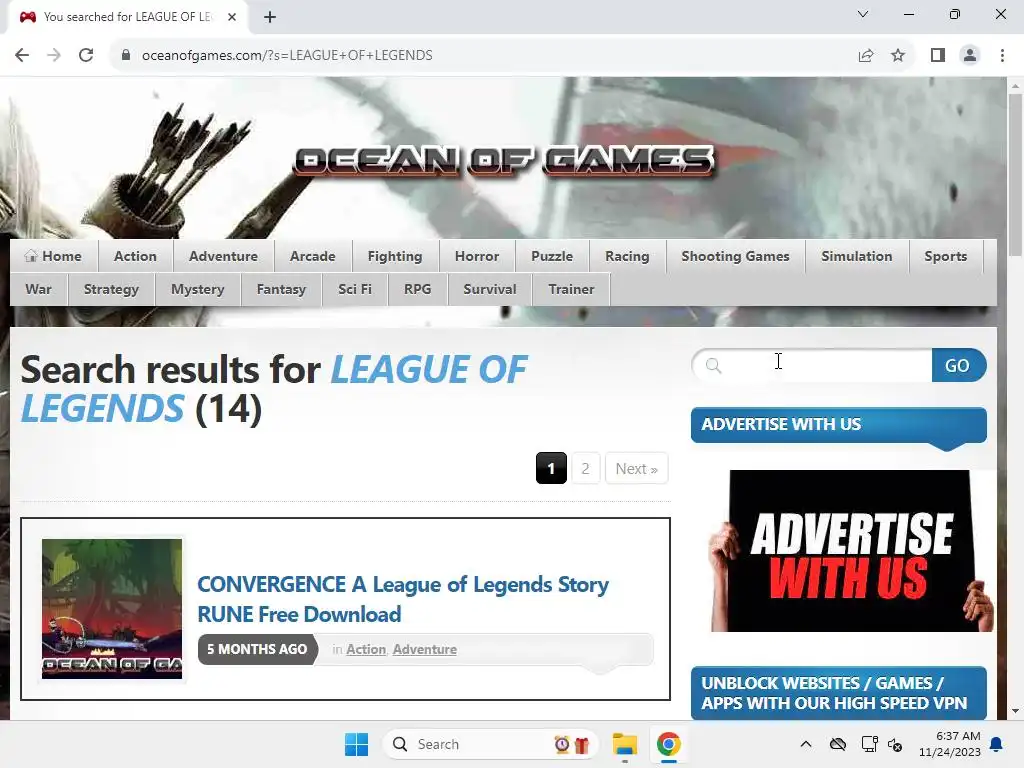The image size is (1024, 768).
Task: Show hidden system tray icons
Action: pyautogui.click(x=806, y=744)
